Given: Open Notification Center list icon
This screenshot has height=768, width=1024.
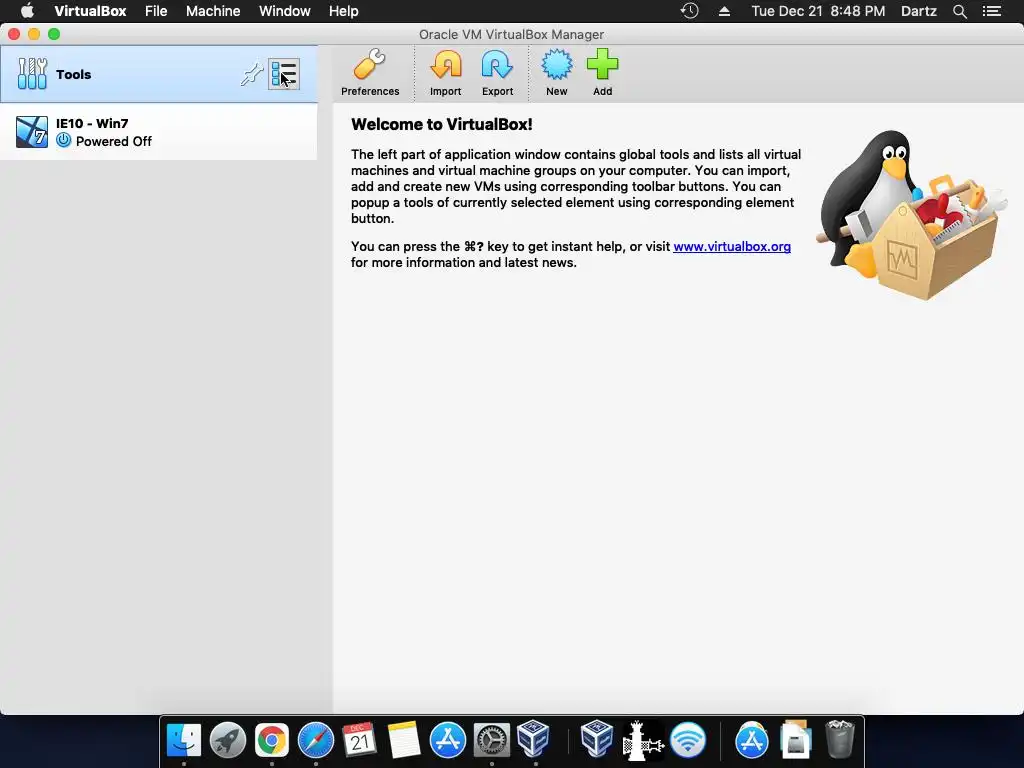Looking at the screenshot, I should click(x=991, y=11).
